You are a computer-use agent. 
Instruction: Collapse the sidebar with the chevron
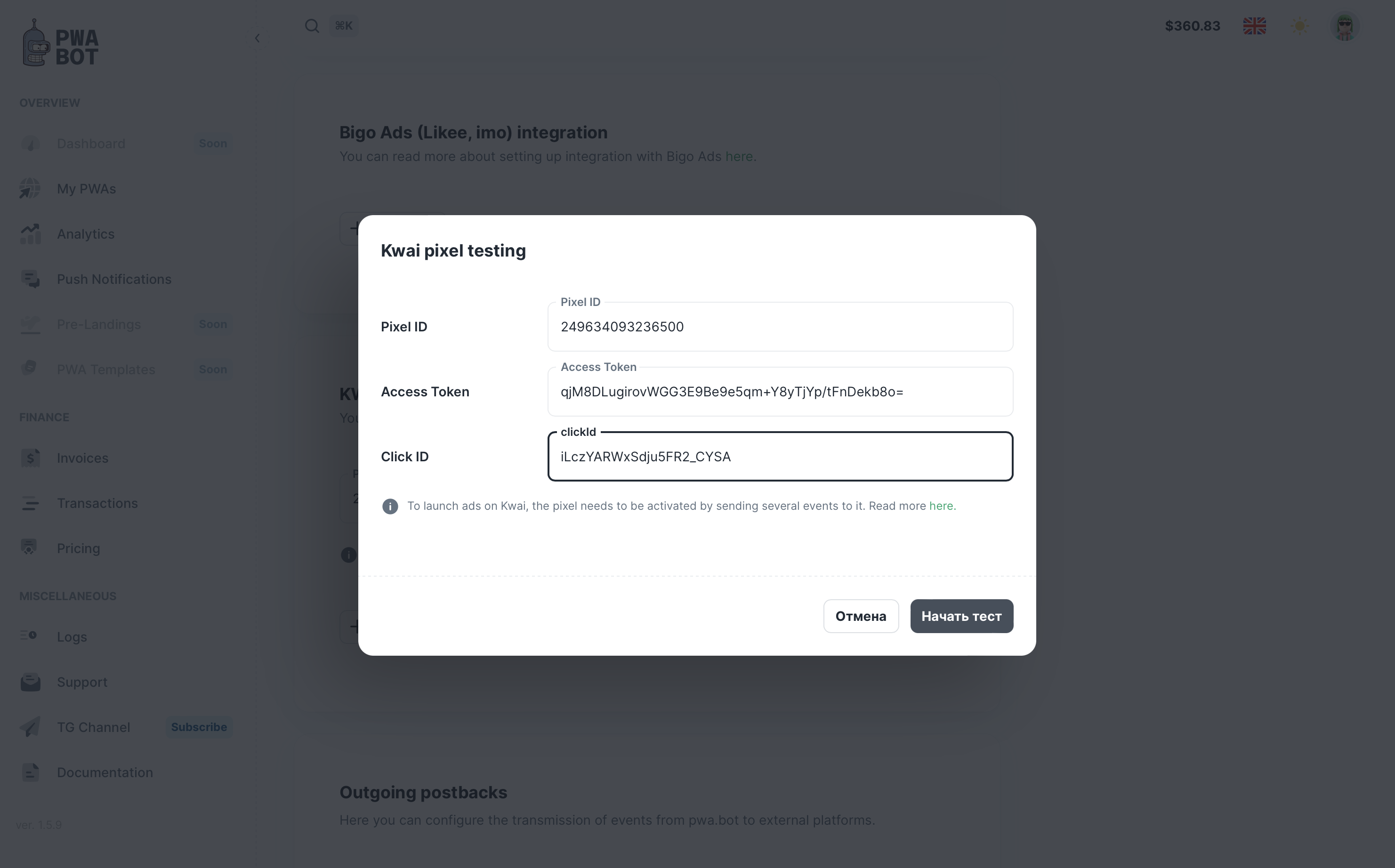click(x=257, y=39)
